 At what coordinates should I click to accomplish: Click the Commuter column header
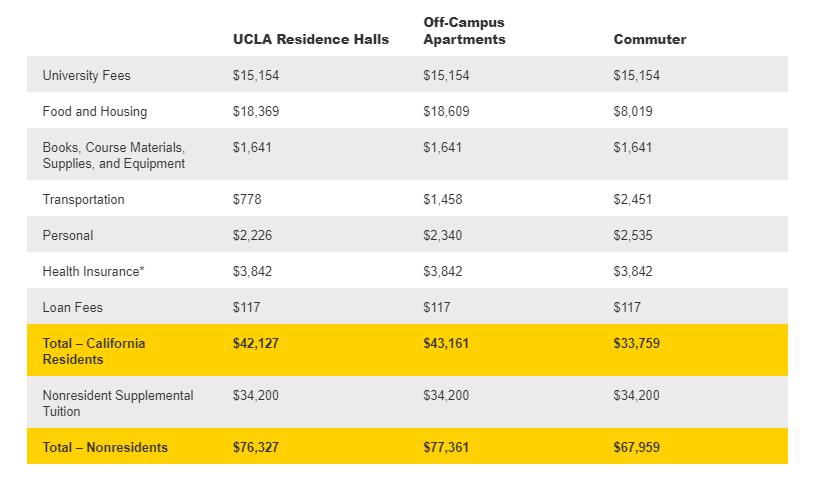point(649,39)
